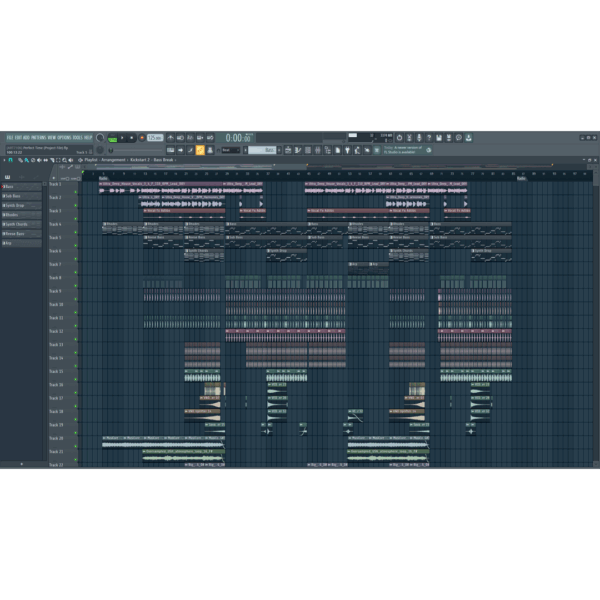This screenshot has height=600, width=600.
Task: Click the audio editor scissors icon
Action: pos(409,138)
